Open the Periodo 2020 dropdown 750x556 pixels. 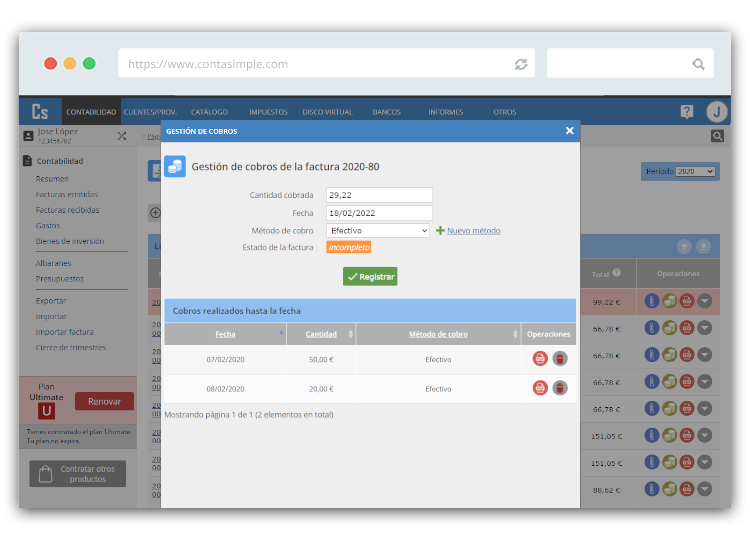pyautogui.click(x=696, y=172)
